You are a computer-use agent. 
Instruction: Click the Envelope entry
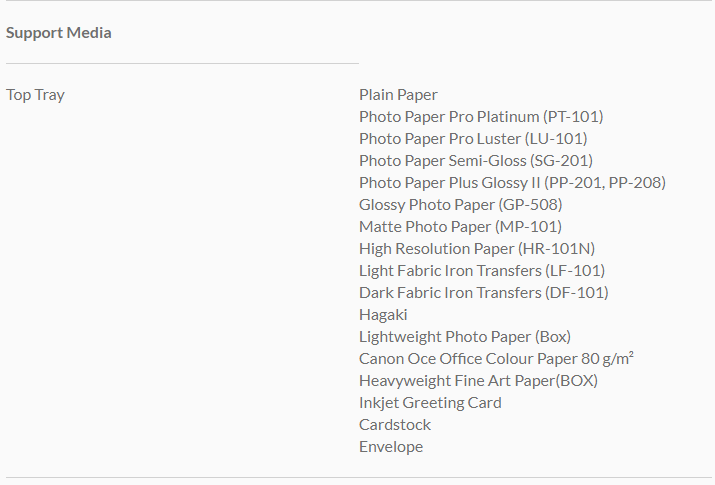[391, 447]
